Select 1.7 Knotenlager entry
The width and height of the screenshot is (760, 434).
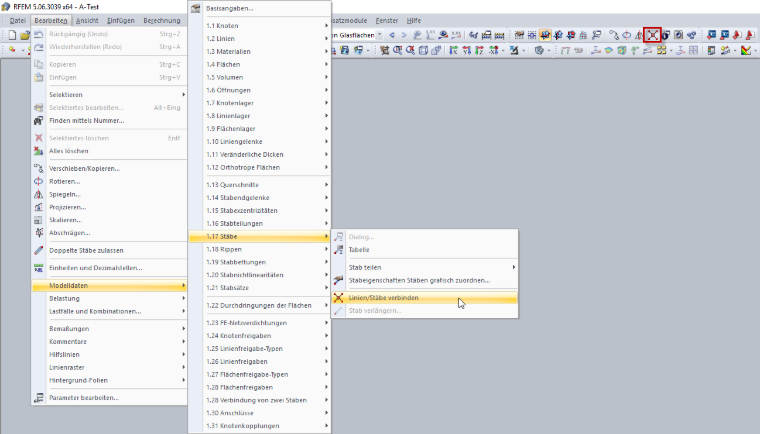click(260, 103)
